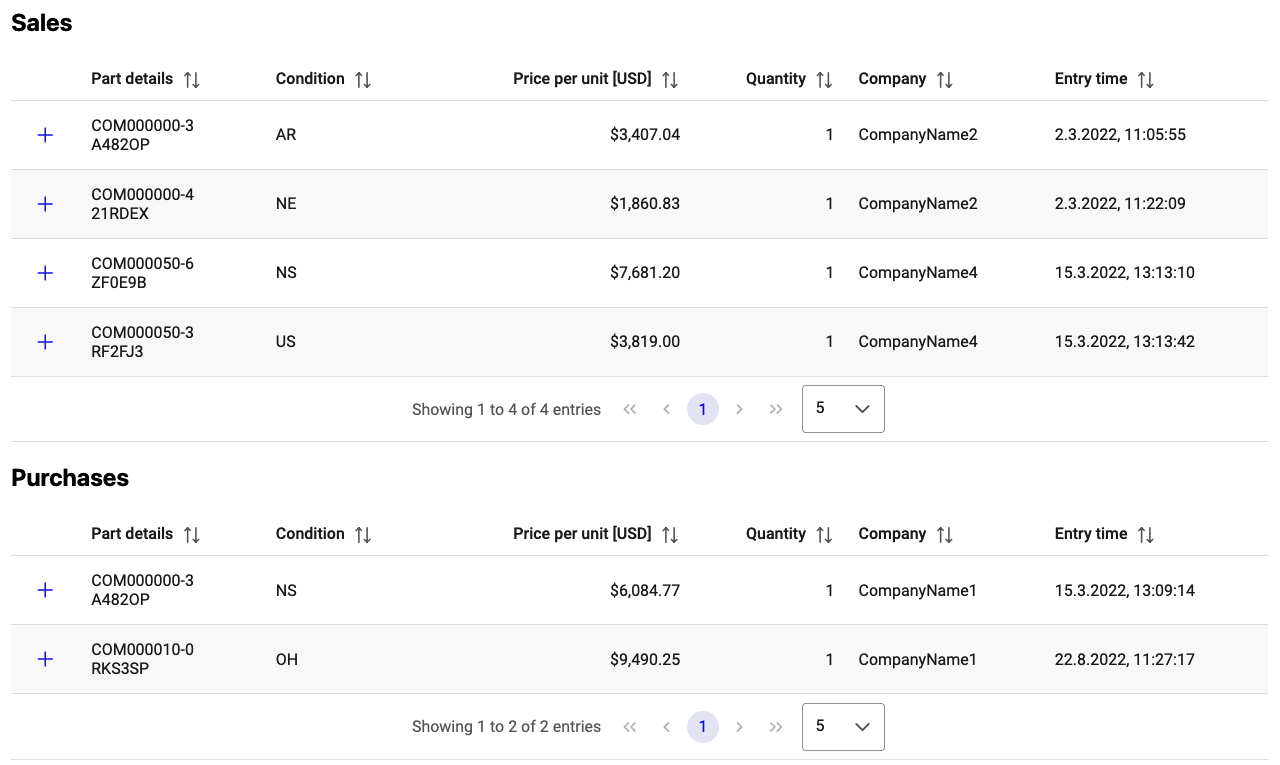The image size is (1280, 765).
Task: Expand the COM000000-3 A482OP sales row
Action: 45,135
